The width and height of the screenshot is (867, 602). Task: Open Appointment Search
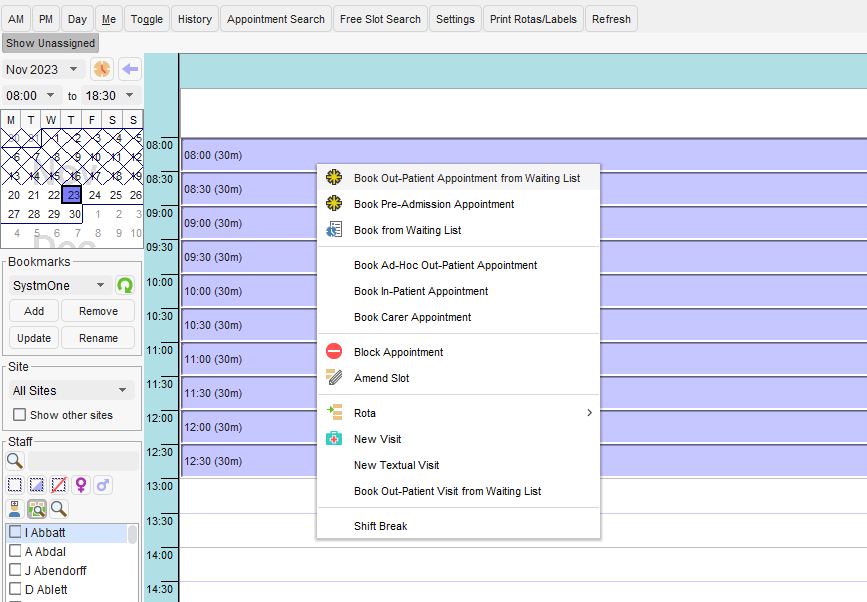(275, 19)
